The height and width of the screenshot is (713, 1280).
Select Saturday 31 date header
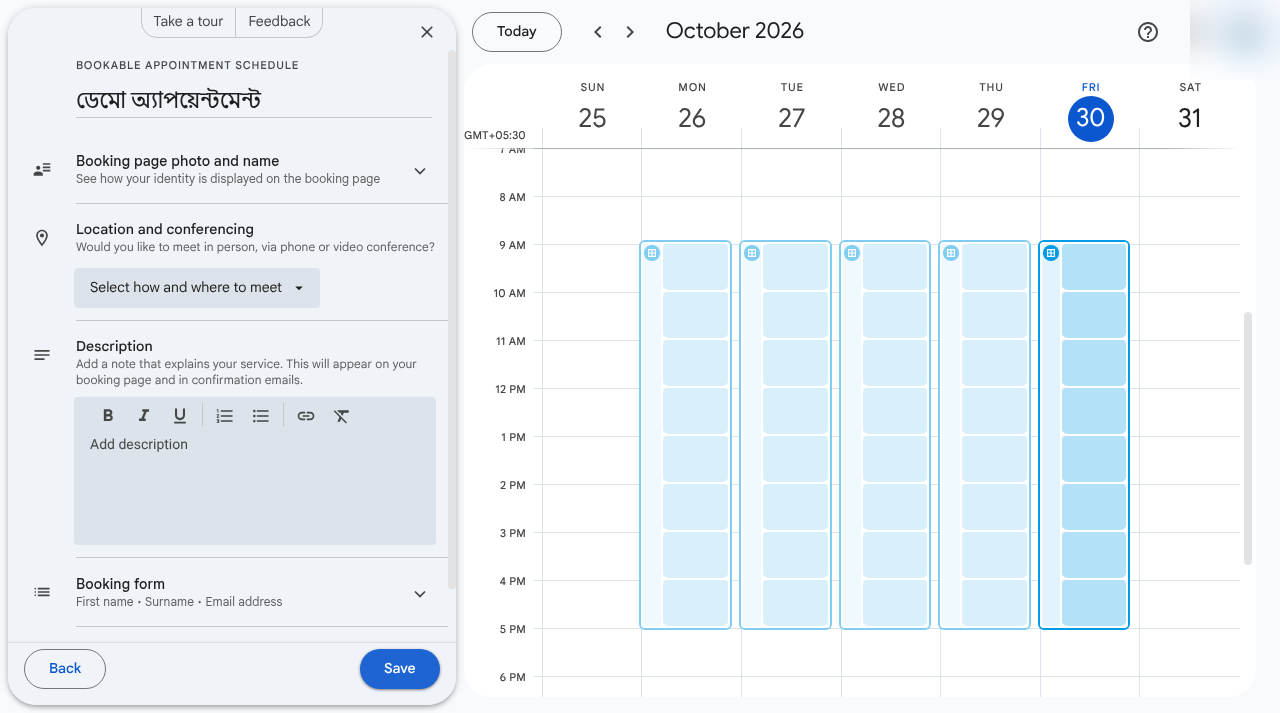click(1190, 118)
